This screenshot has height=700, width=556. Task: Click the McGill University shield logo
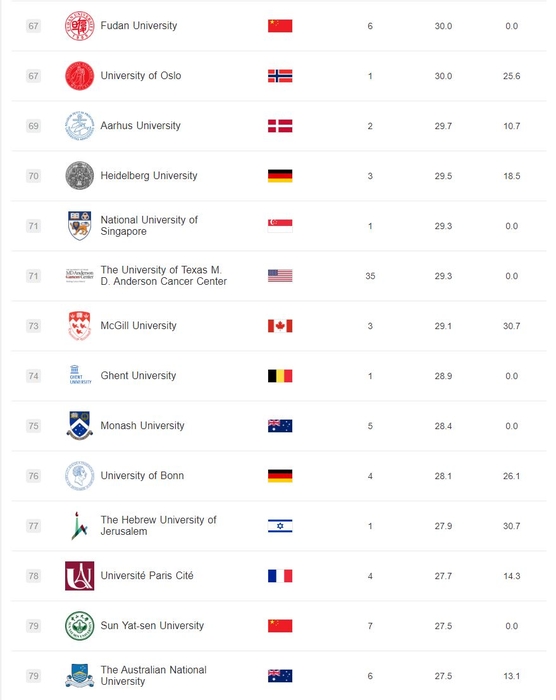coord(79,326)
